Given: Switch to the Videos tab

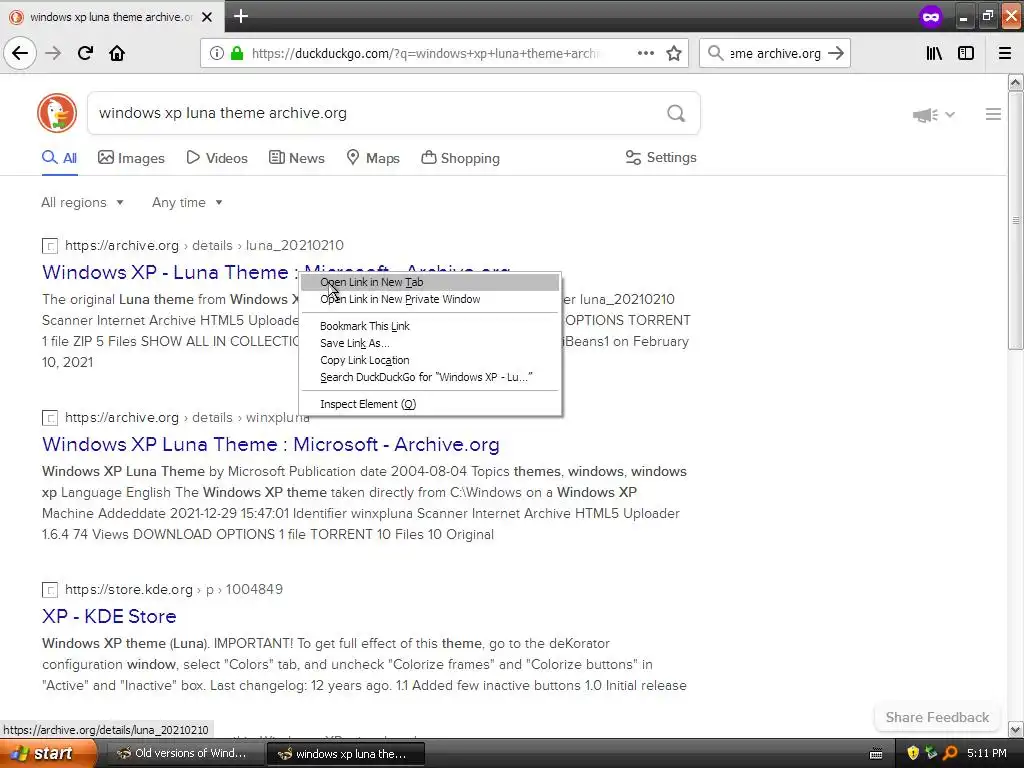Looking at the screenshot, I should point(217,158).
